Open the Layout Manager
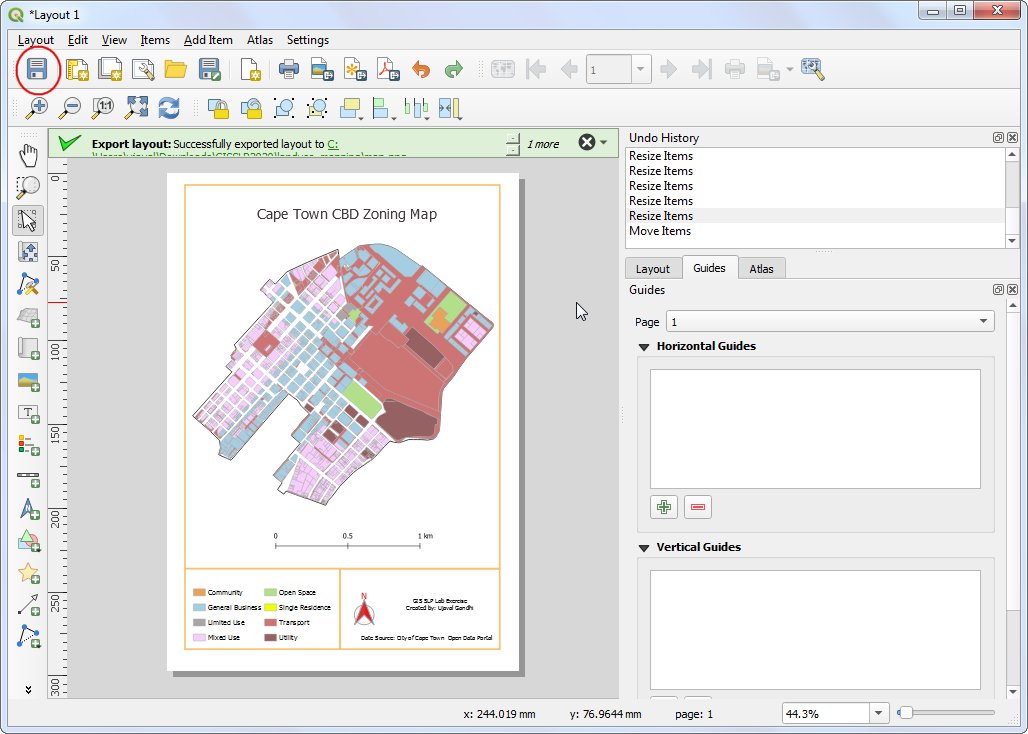The height and width of the screenshot is (734, 1028). 145,69
